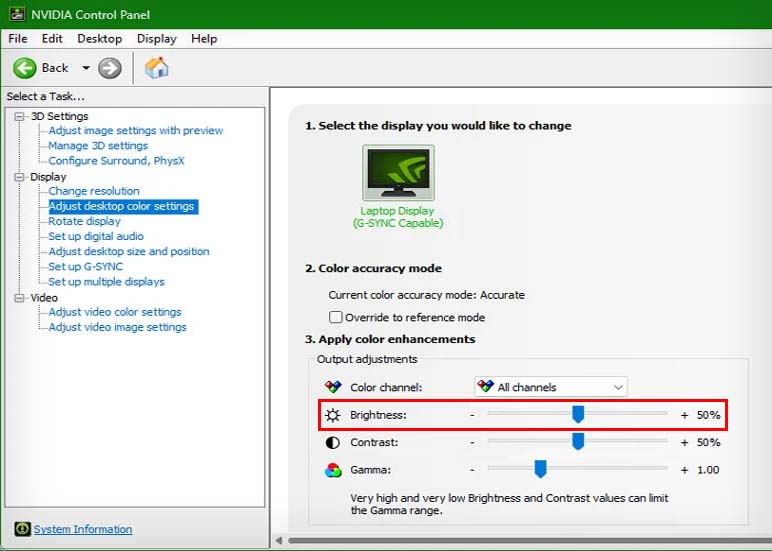Viewport: 772px width, 551px height.
Task: Click the Back button label
Action: pyautogui.click(x=55, y=68)
